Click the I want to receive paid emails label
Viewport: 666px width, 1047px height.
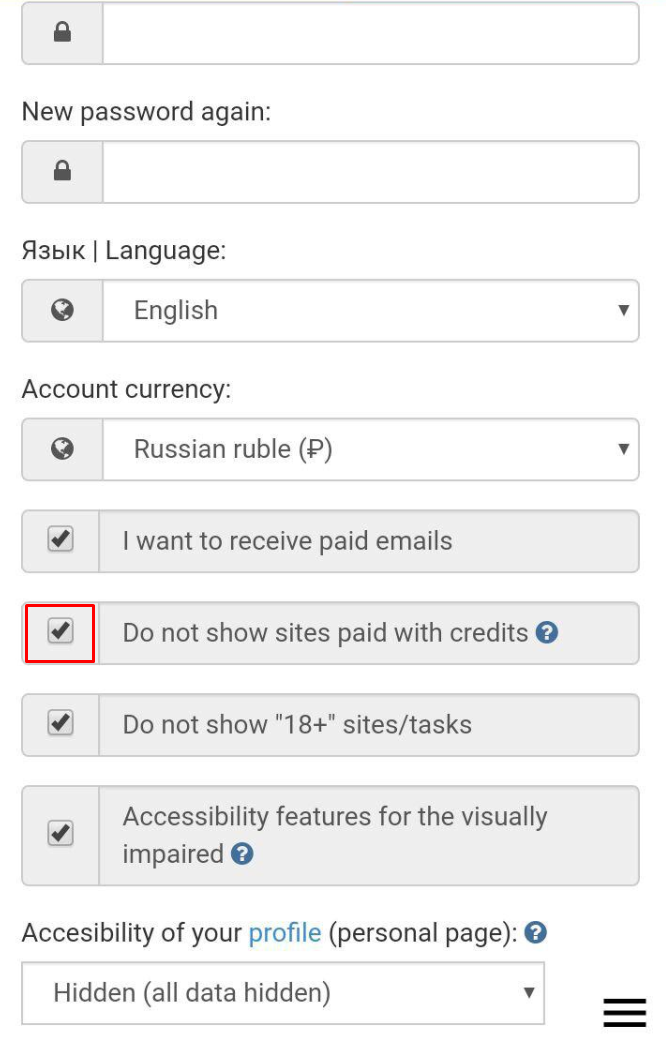tap(287, 541)
